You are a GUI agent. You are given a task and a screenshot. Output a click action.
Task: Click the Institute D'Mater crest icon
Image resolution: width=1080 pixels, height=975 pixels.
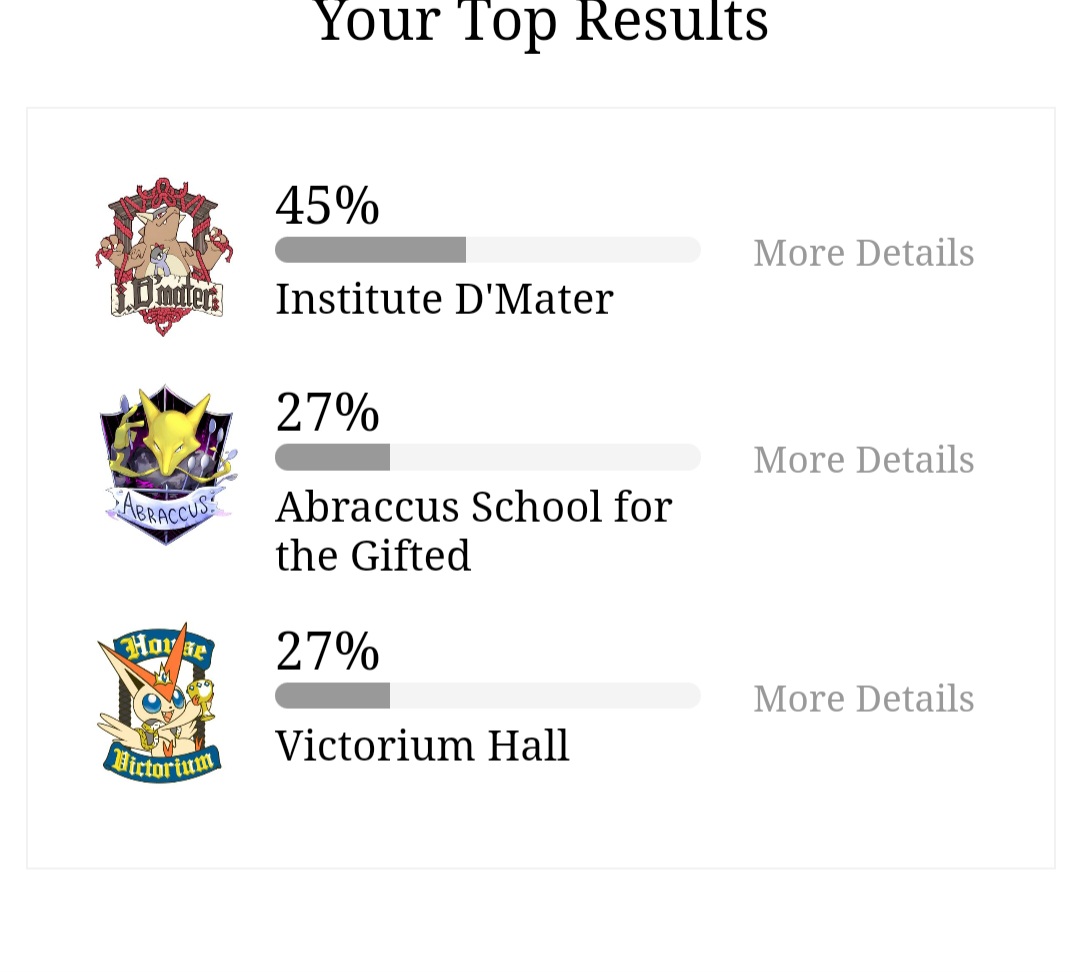point(164,256)
